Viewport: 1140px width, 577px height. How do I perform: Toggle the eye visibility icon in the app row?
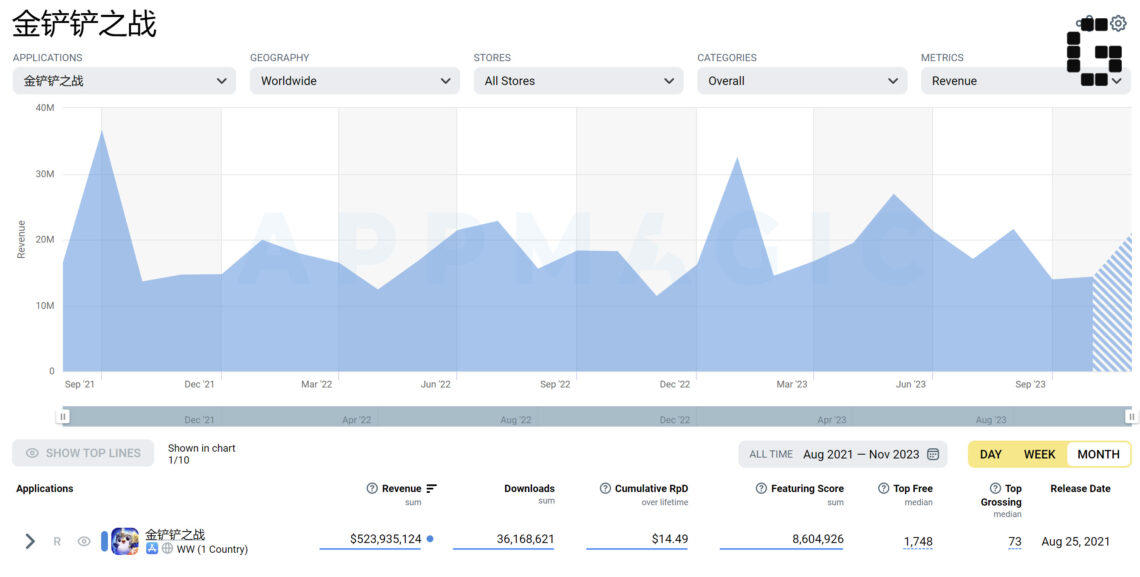(x=84, y=541)
